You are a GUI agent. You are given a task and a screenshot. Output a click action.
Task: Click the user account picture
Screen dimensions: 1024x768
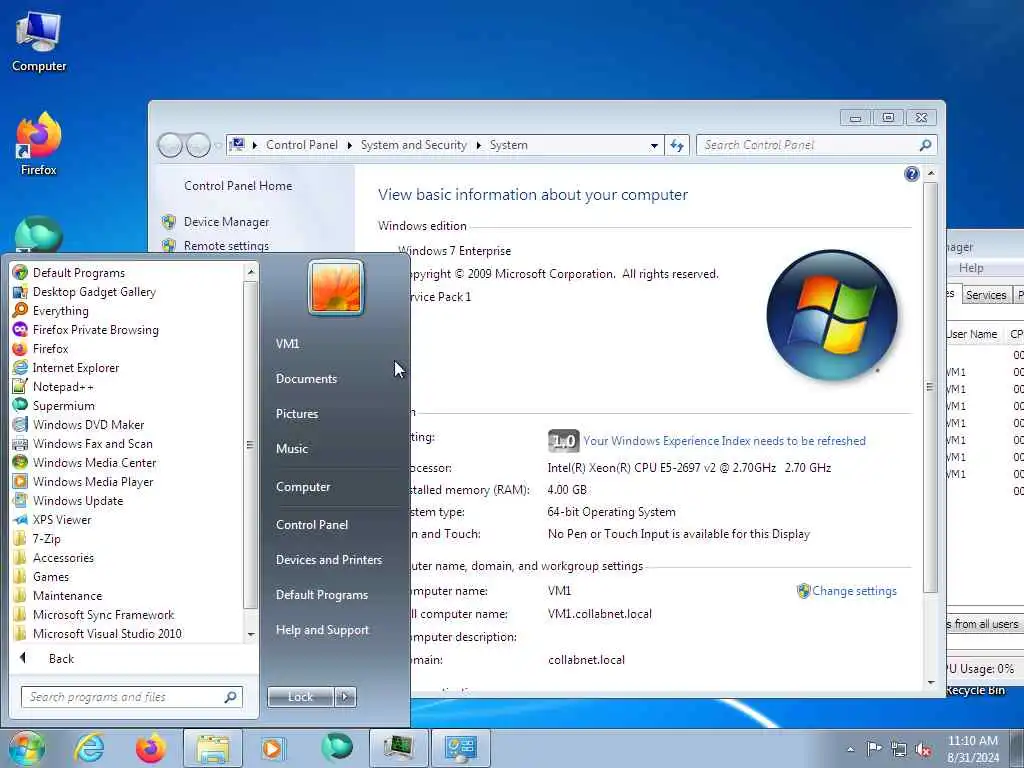click(x=336, y=287)
